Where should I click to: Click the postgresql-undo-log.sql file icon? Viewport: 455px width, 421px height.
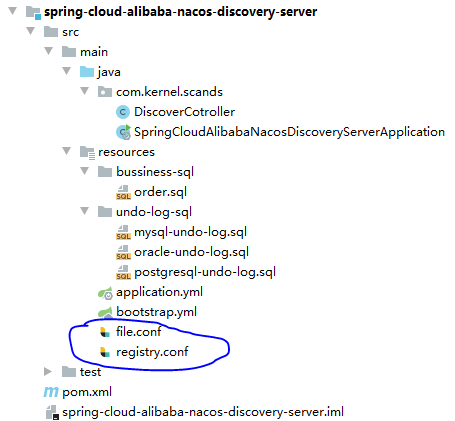point(123,272)
